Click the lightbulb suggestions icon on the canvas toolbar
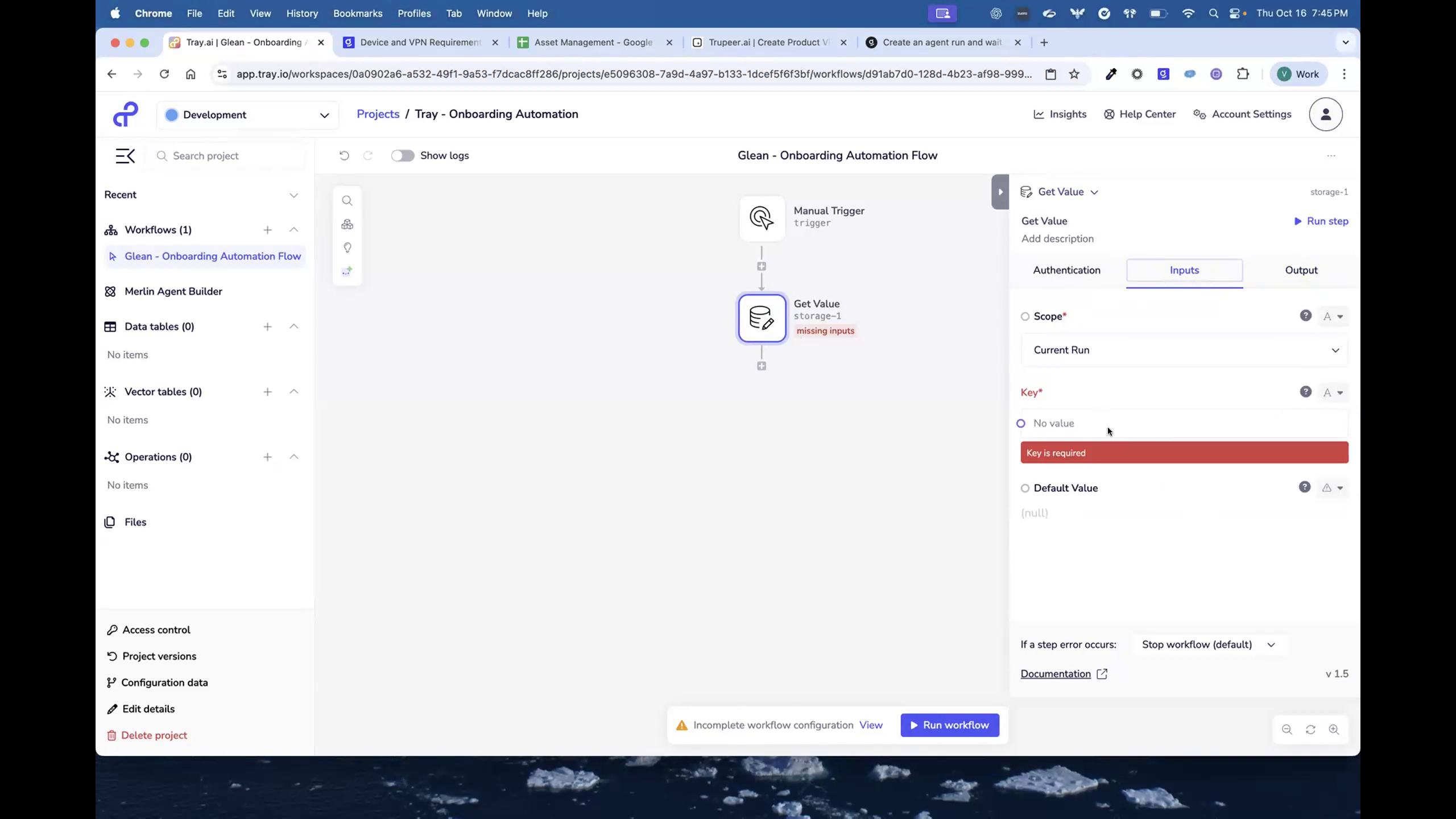This screenshot has width=1456, height=819. click(x=347, y=248)
